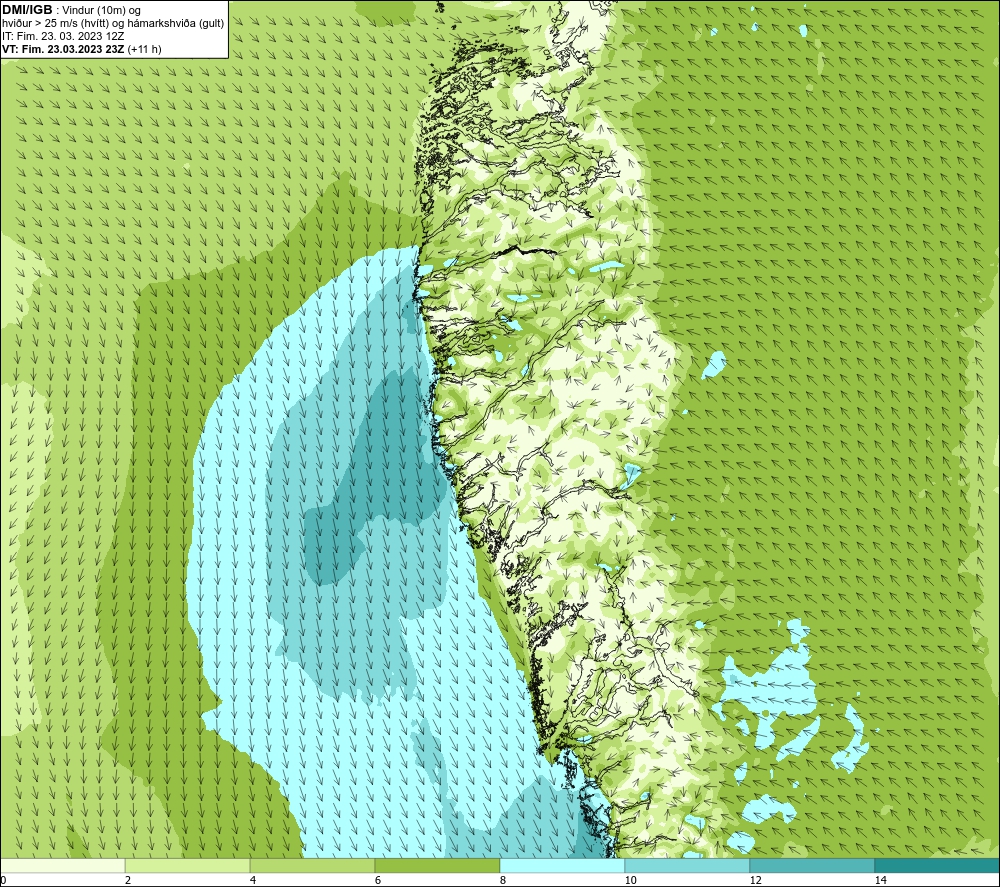Viewport: 1000px width, 887px height.
Task: Click the 'VT: Fim. 23.03.2023 23Z' valid time
Action: pyautogui.click(x=63, y=49)
